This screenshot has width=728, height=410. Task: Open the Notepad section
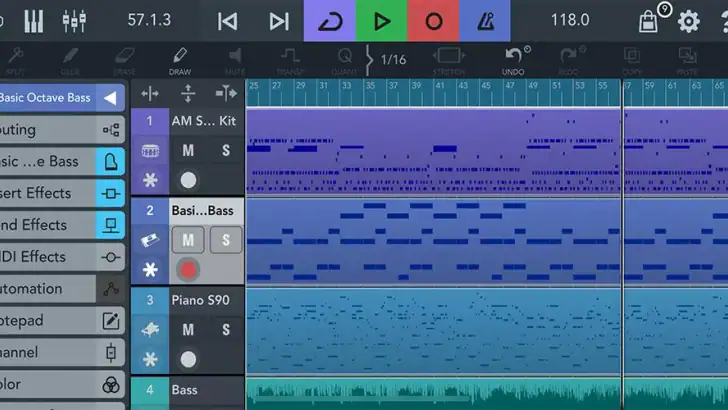62,320
